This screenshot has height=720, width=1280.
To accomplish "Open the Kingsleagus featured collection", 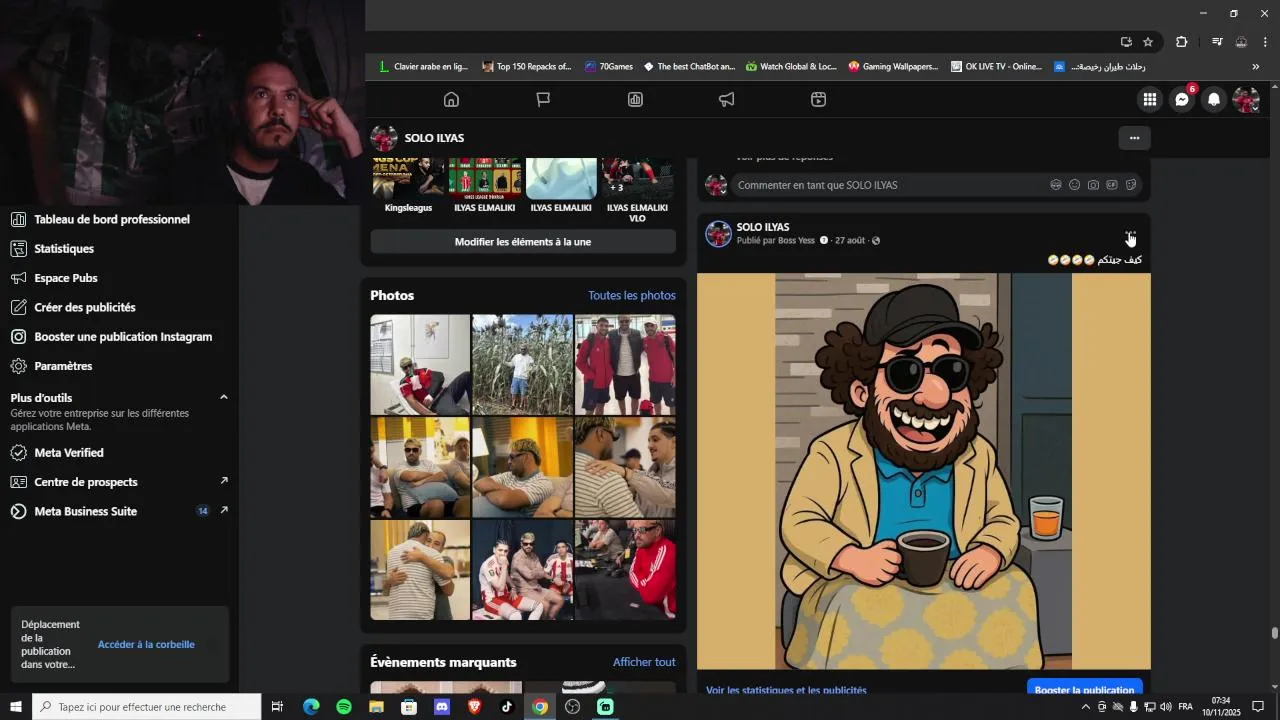I will (408, 186).
